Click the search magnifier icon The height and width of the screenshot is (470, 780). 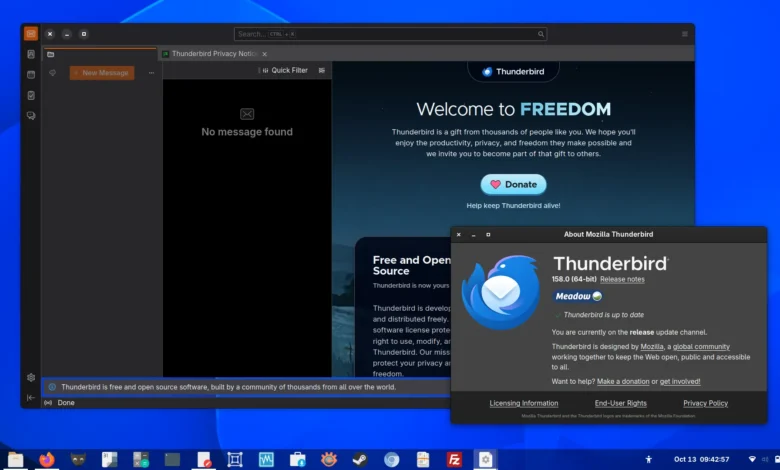click(541, 34)
